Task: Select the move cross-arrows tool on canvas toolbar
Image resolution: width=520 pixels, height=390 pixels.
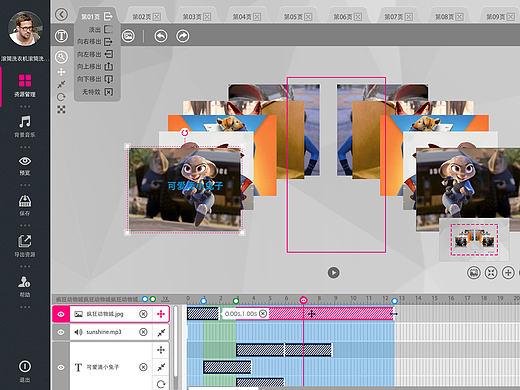Action: pos(61,72)
